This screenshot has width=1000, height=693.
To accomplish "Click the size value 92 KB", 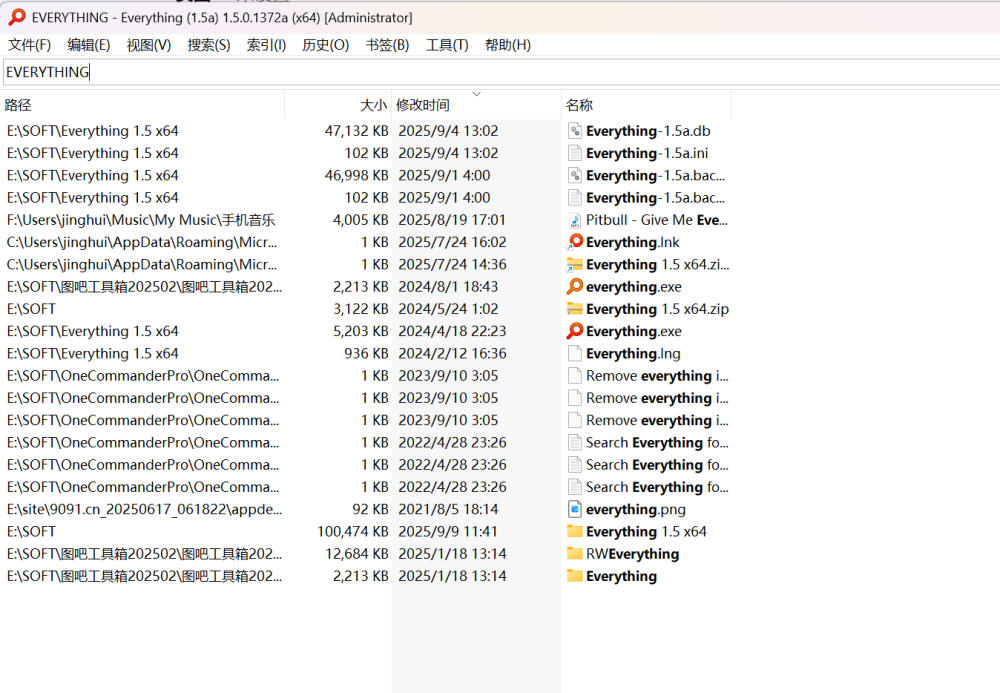I will (370, 509).
